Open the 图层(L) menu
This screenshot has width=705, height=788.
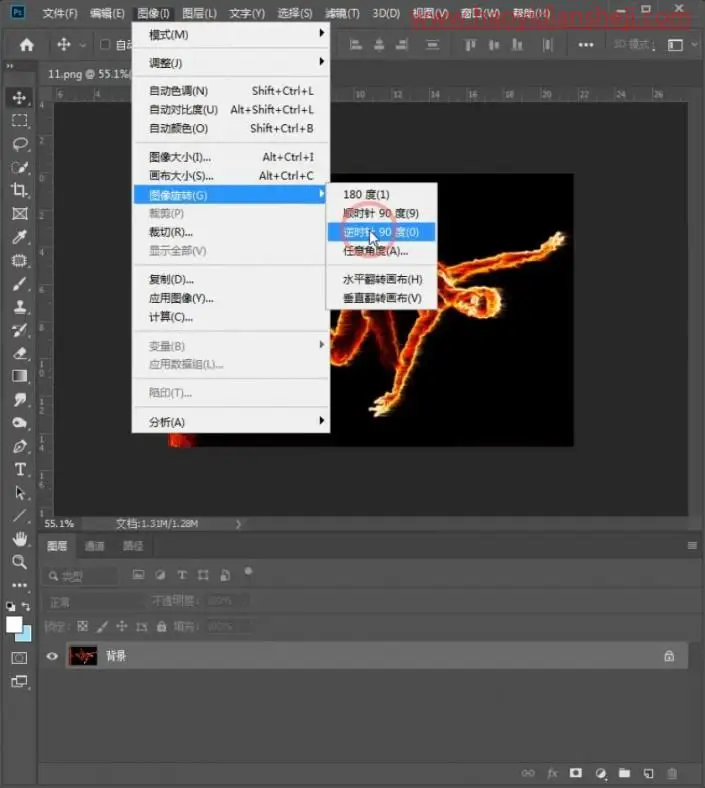click(x=199, y=13)
